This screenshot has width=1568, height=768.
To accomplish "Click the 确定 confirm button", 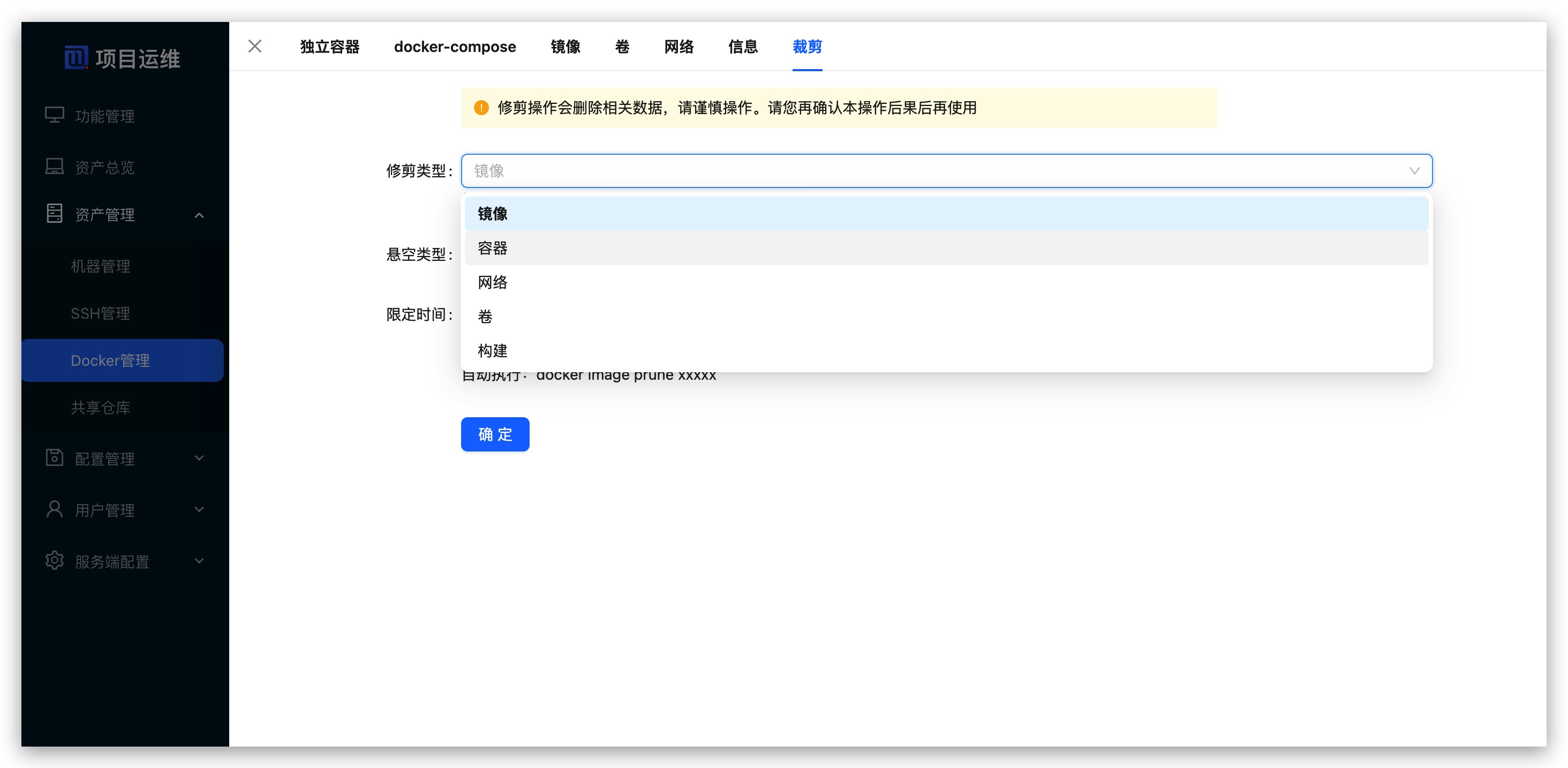I will coord(494,434).
